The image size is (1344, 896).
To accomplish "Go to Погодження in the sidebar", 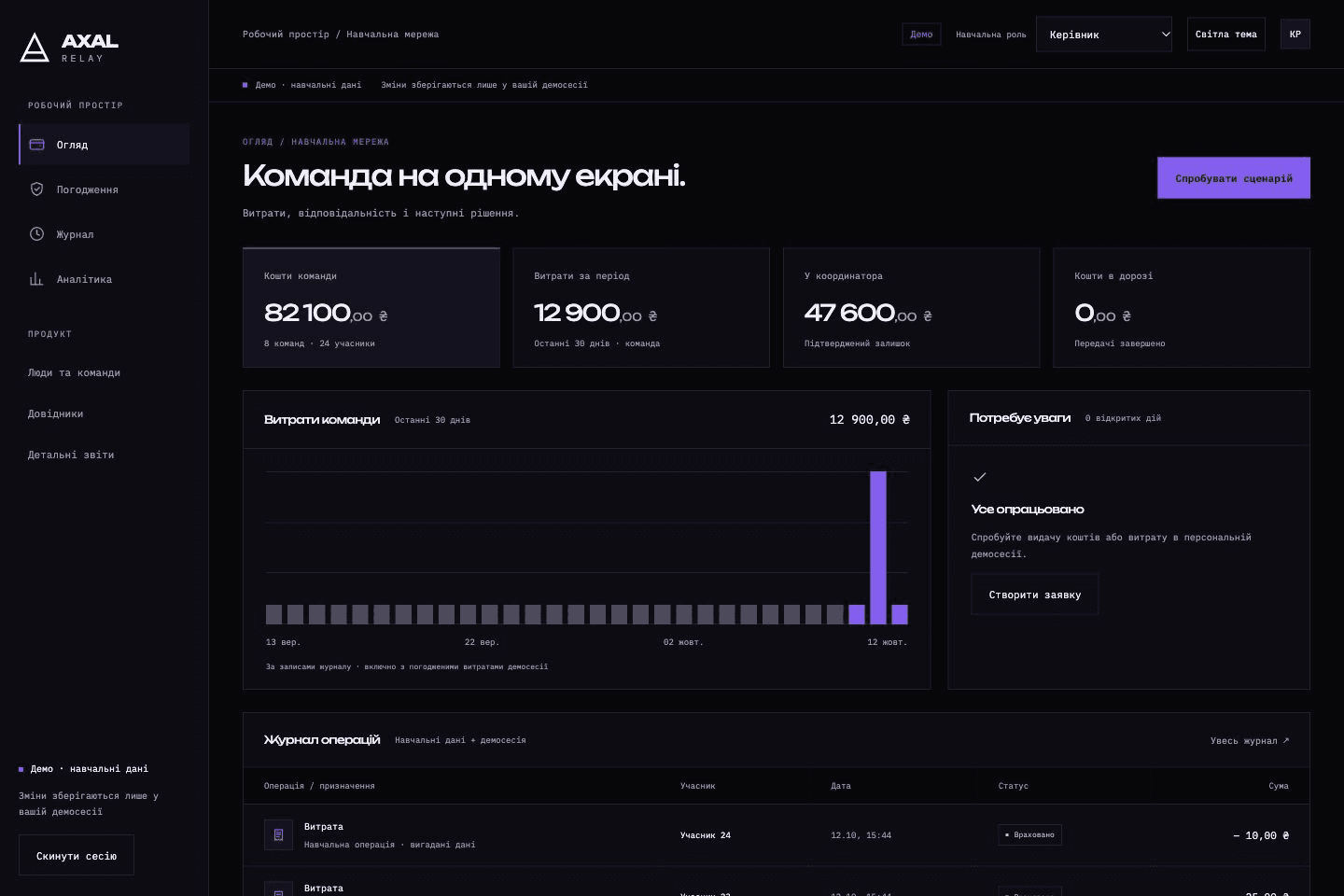I will [x=104, y=189].
